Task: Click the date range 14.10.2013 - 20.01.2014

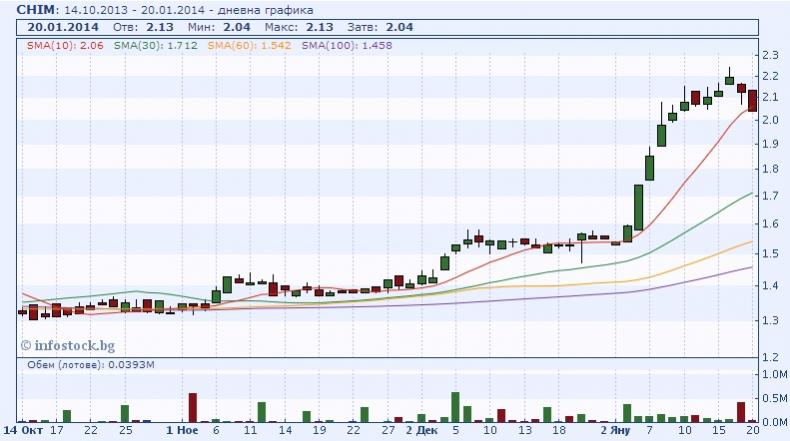Action: [135, 10]
